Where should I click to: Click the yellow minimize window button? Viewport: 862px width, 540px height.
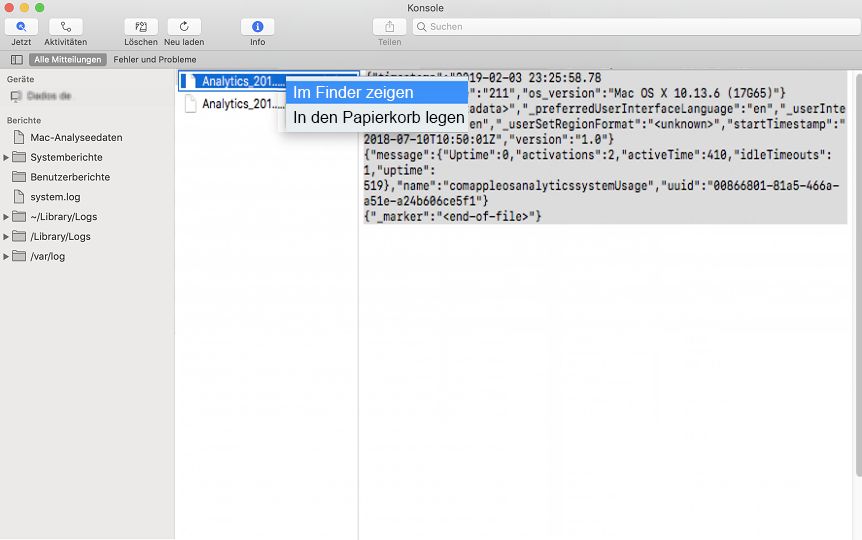(x=24, y=8)
